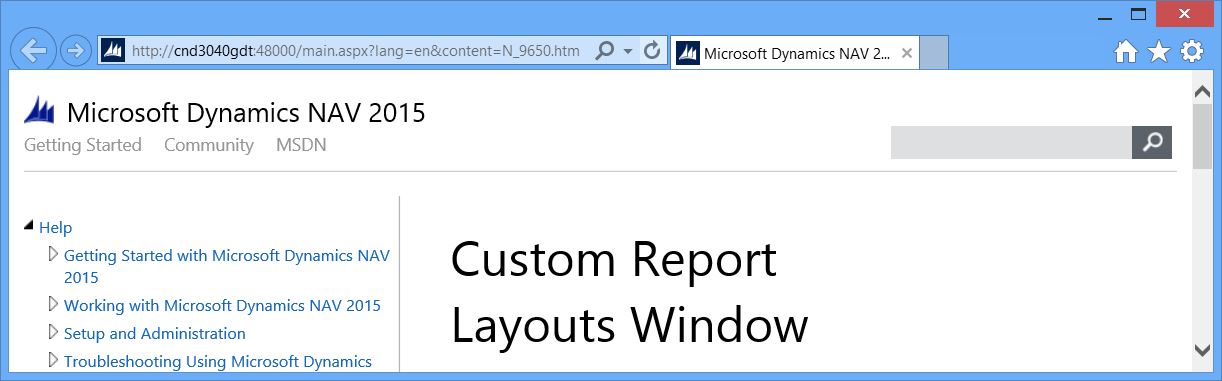Open Setup and Administration topic
This screenshot has height=381, width=1222.
click(155, 333)
